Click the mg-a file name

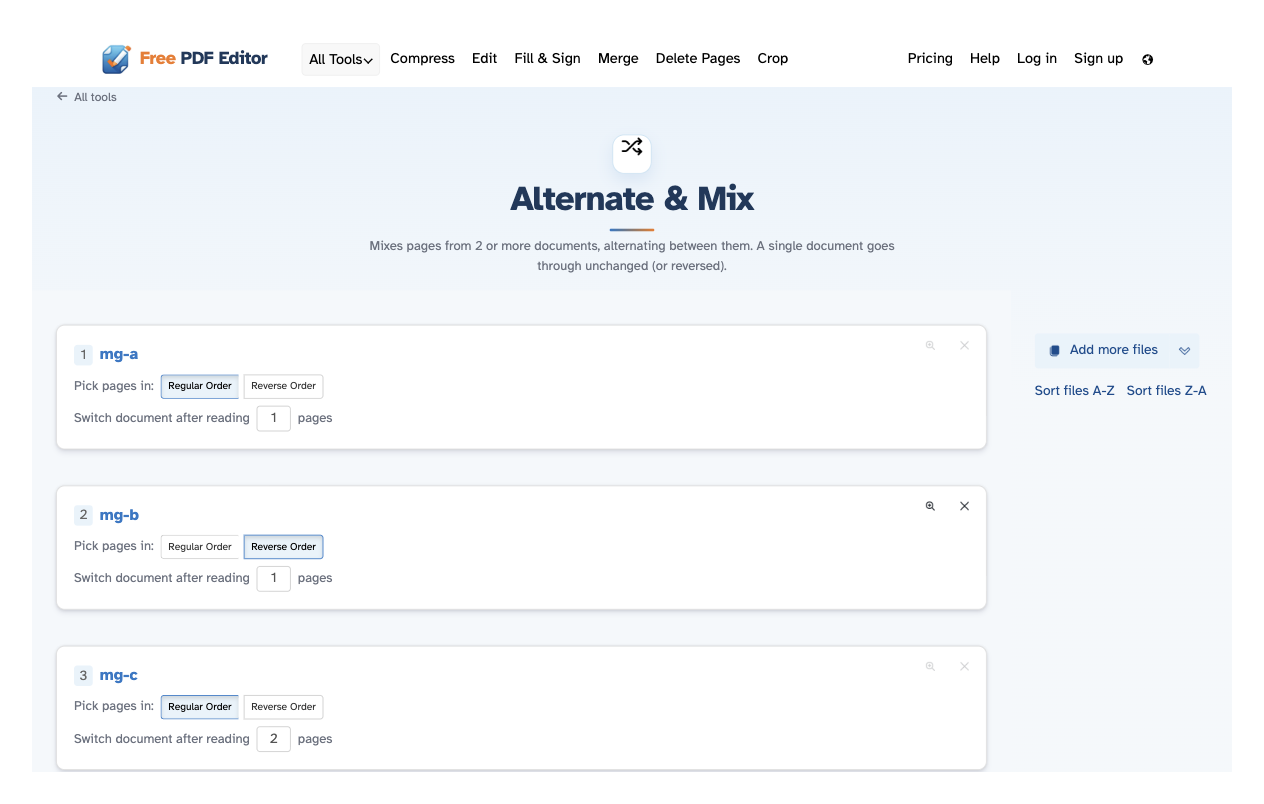click(119, 354)
